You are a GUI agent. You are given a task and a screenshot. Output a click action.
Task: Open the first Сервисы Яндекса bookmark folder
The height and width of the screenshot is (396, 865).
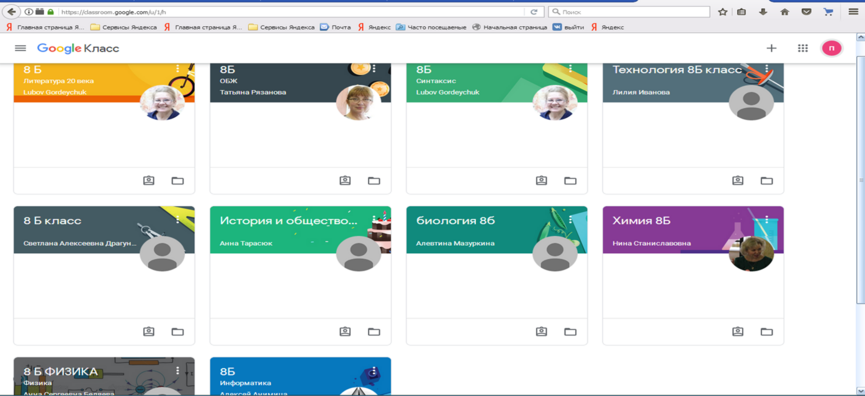click(124, 27)
